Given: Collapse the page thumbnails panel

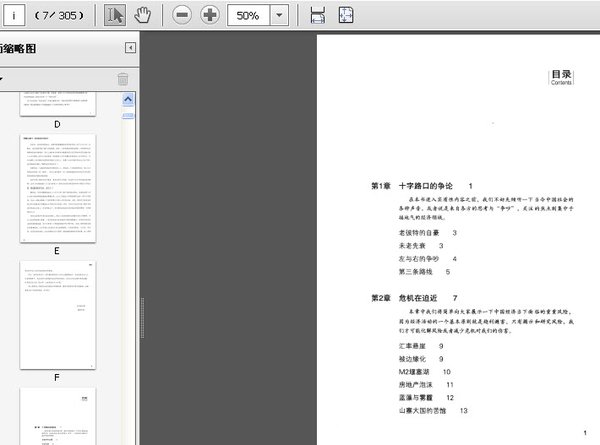Looking at the screenshot, I should pyautogui.click(x=130, y=48).
